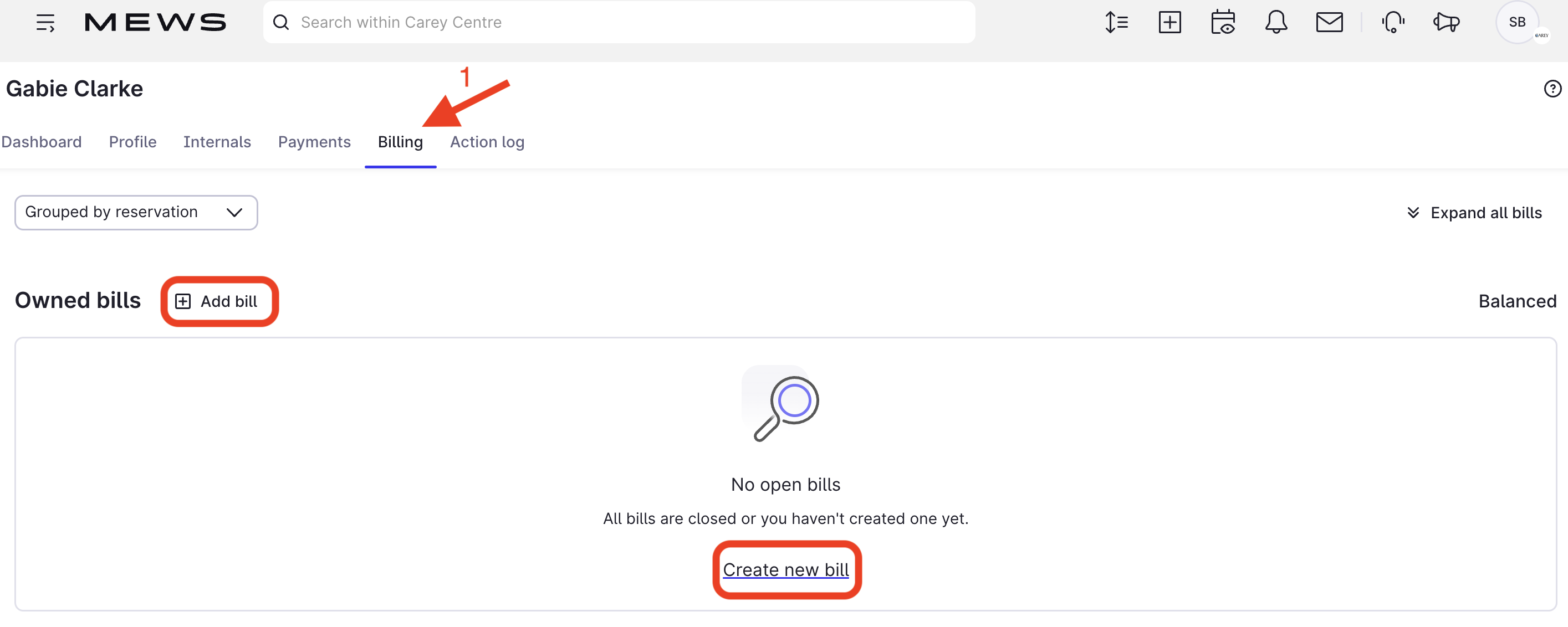Open the help question mark icon
Image resolution: width=1568 pixels, height=627 pixels.
point(1552,89)
